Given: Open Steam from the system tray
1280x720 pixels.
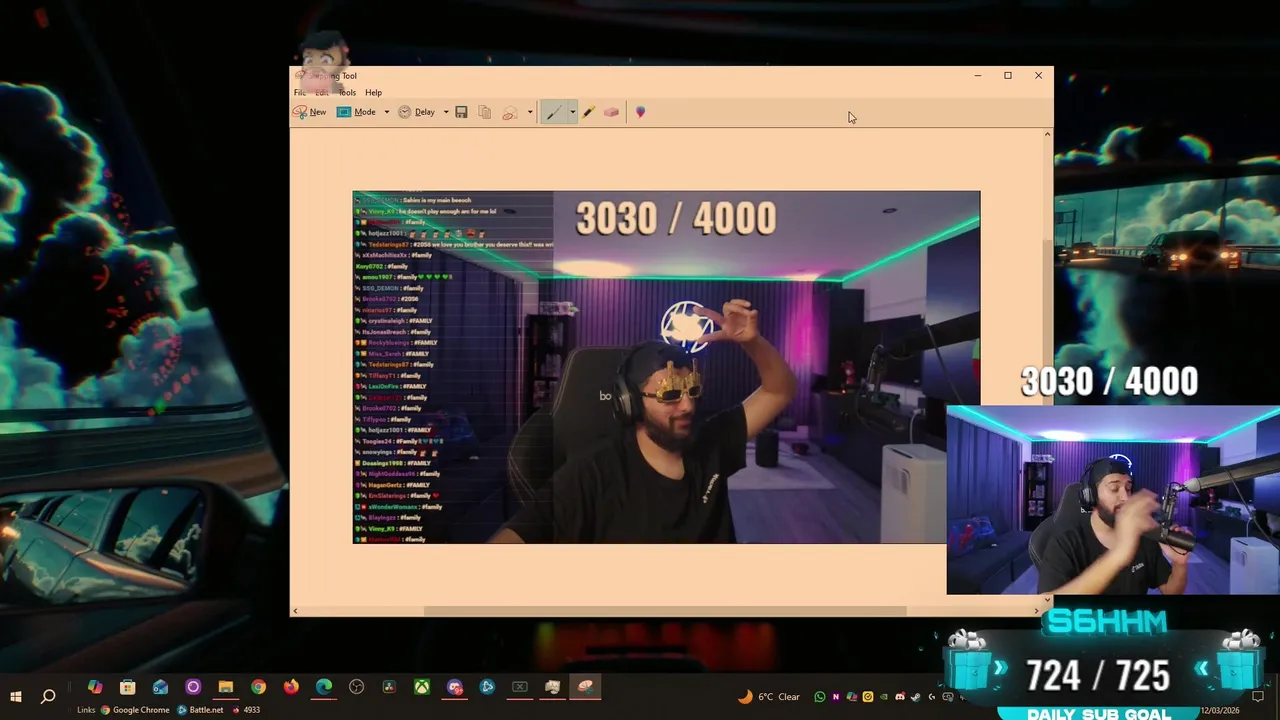Looking at the screenshot, I should 916,697.
